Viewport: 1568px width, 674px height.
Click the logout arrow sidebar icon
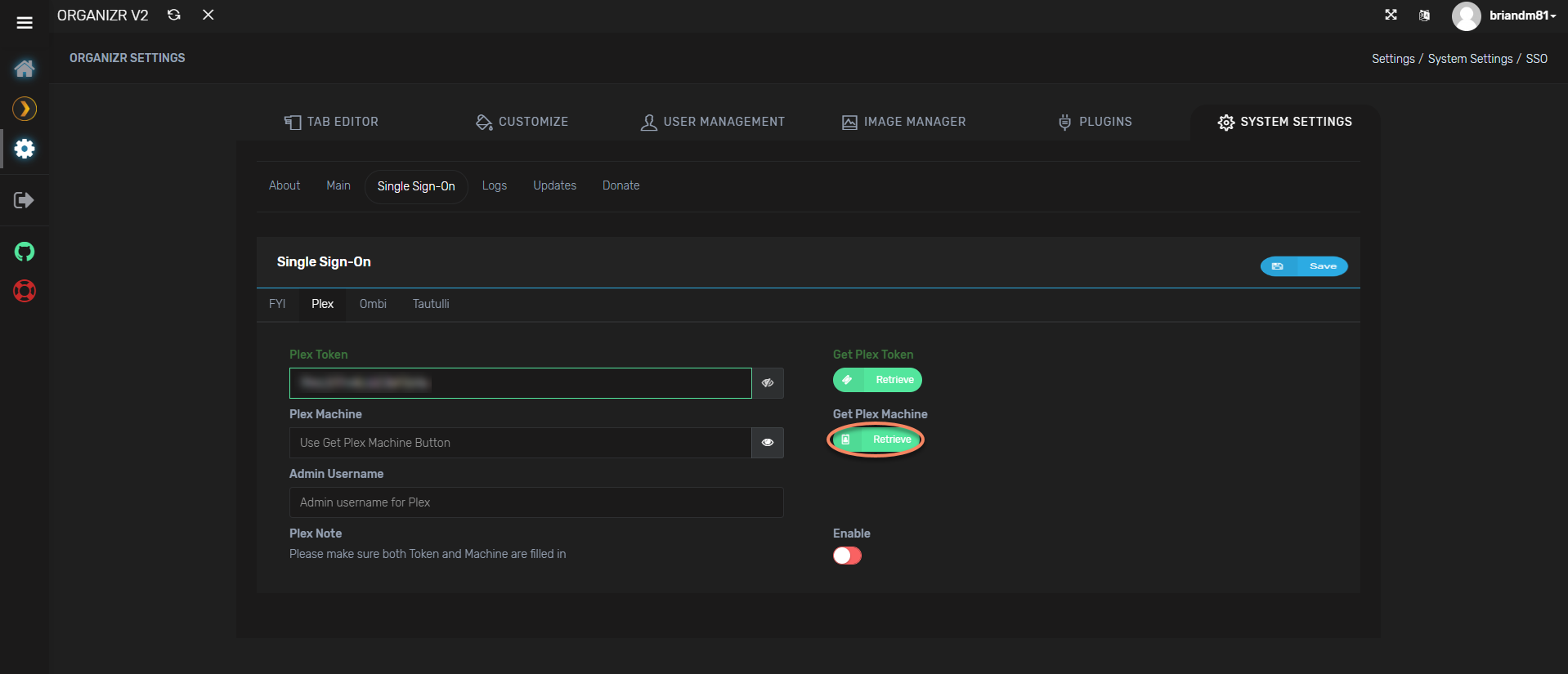25,200
